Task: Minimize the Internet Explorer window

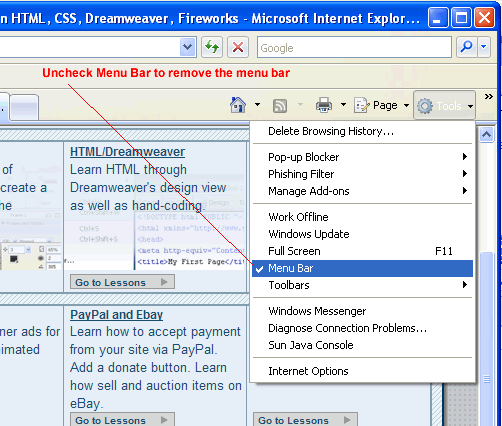Action: tap(438, 17)
